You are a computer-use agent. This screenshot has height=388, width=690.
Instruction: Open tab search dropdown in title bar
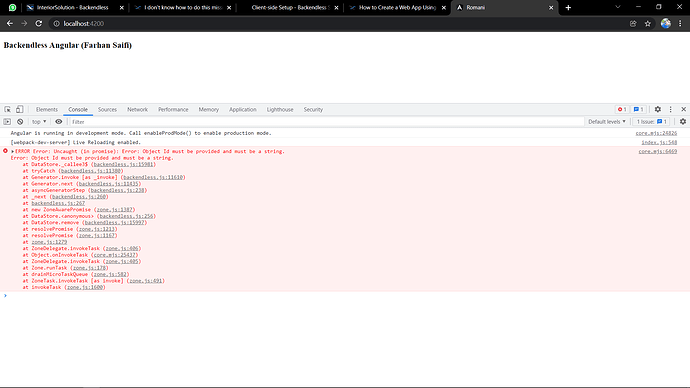click(618, 7)
